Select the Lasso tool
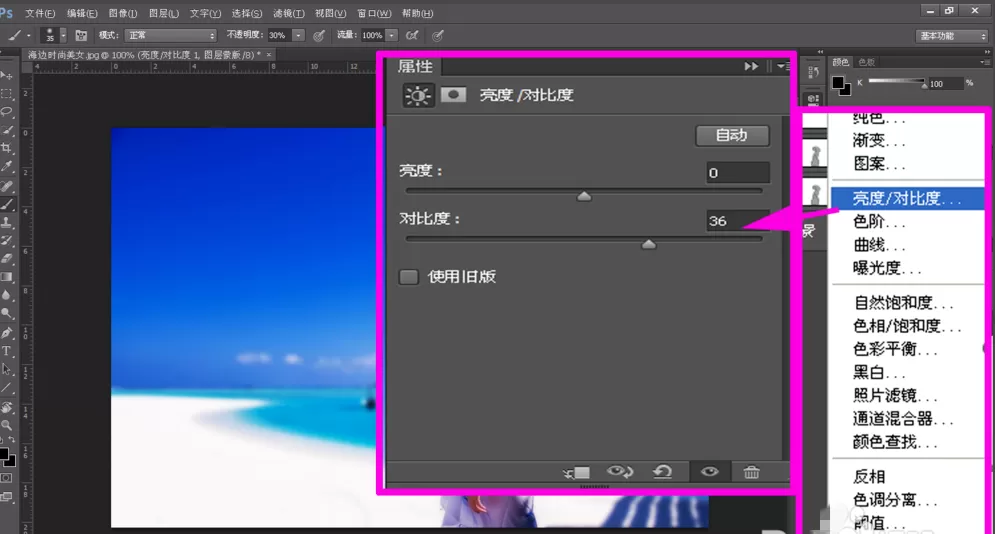The width and height of the screenshot is (995, 534). [x=7, y=112]
